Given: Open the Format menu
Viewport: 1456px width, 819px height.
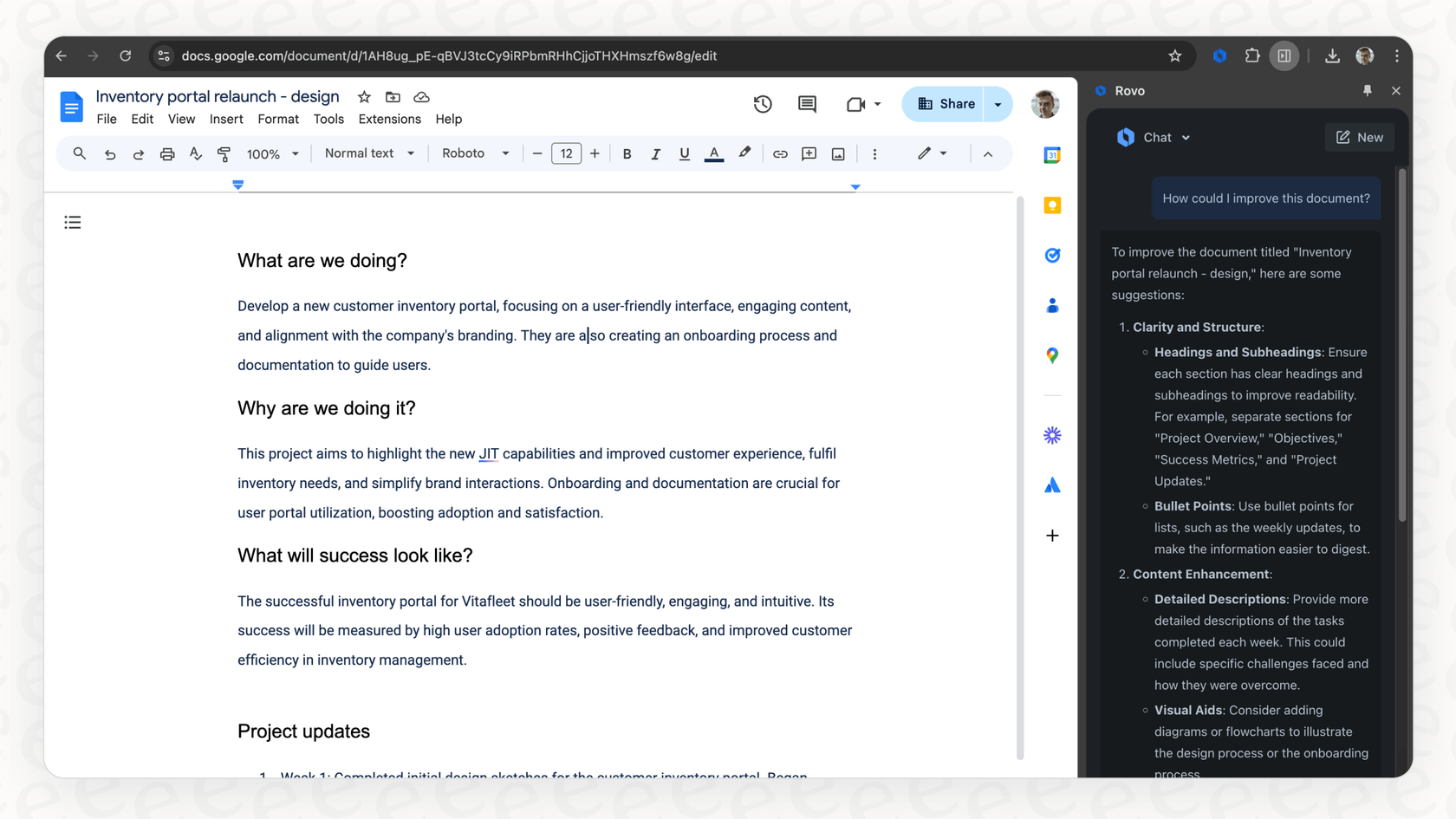Looking at the screenshot, I should pos(277,119).
